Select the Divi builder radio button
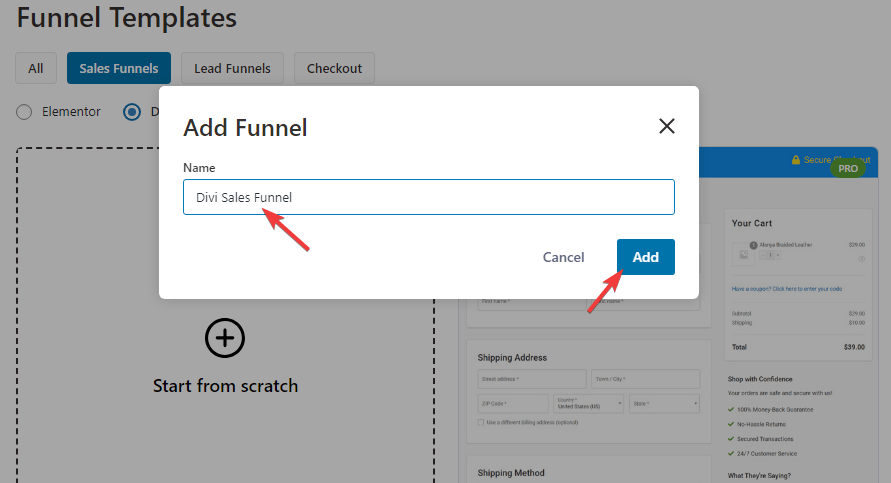Viewport: 891px width, 483px height. coord(132,112)
